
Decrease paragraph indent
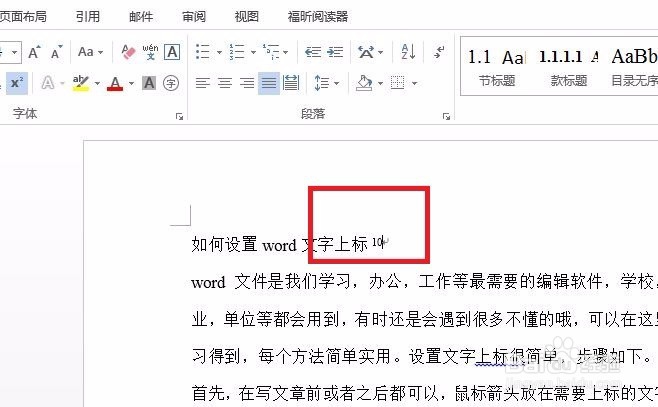click(313, 52)
